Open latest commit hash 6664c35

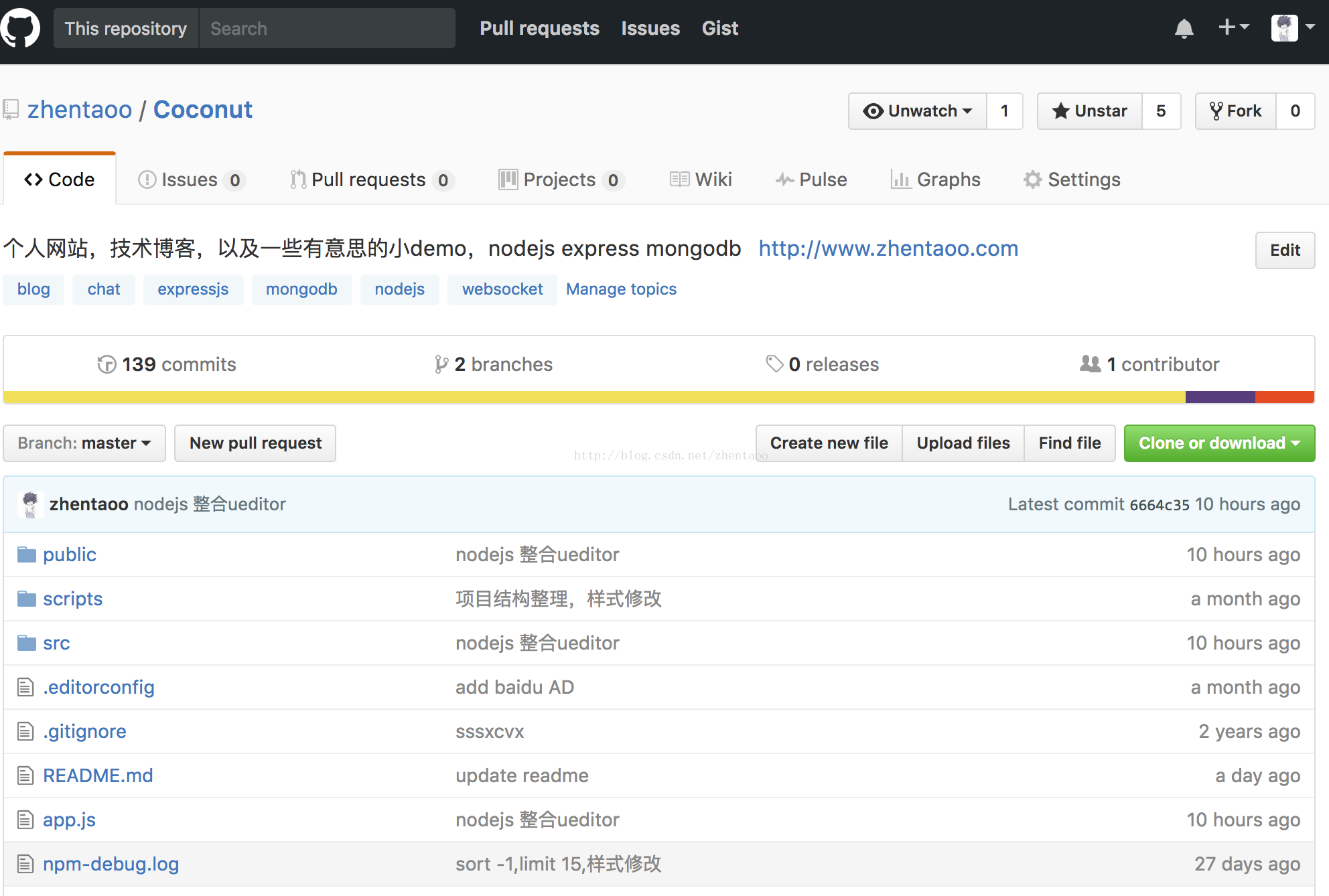[x=1160, y=505]
